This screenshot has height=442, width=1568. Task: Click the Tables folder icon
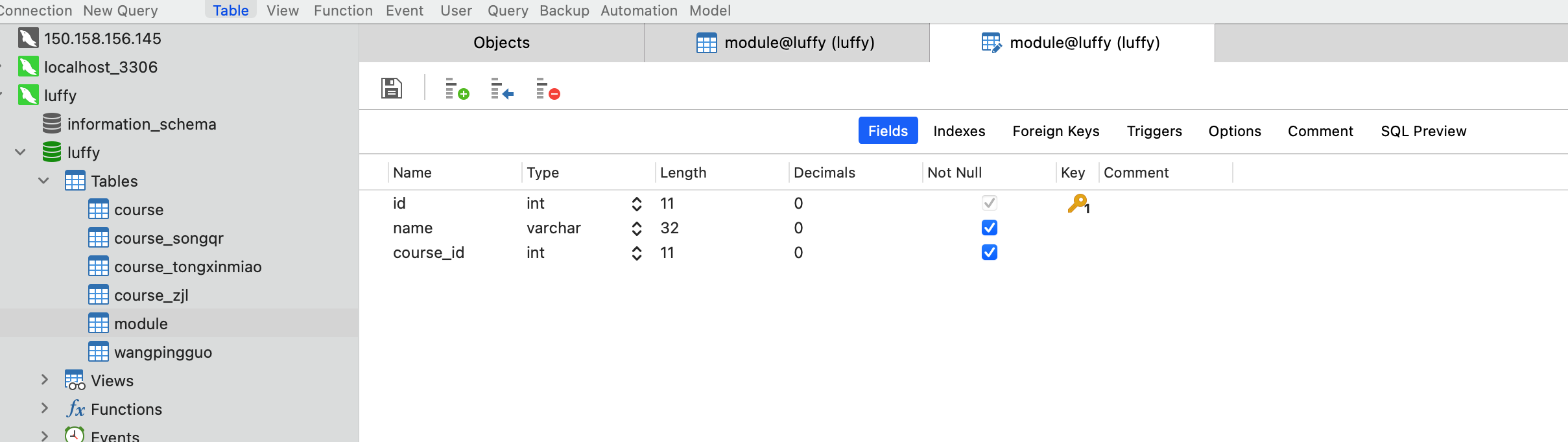click(75, 181)
